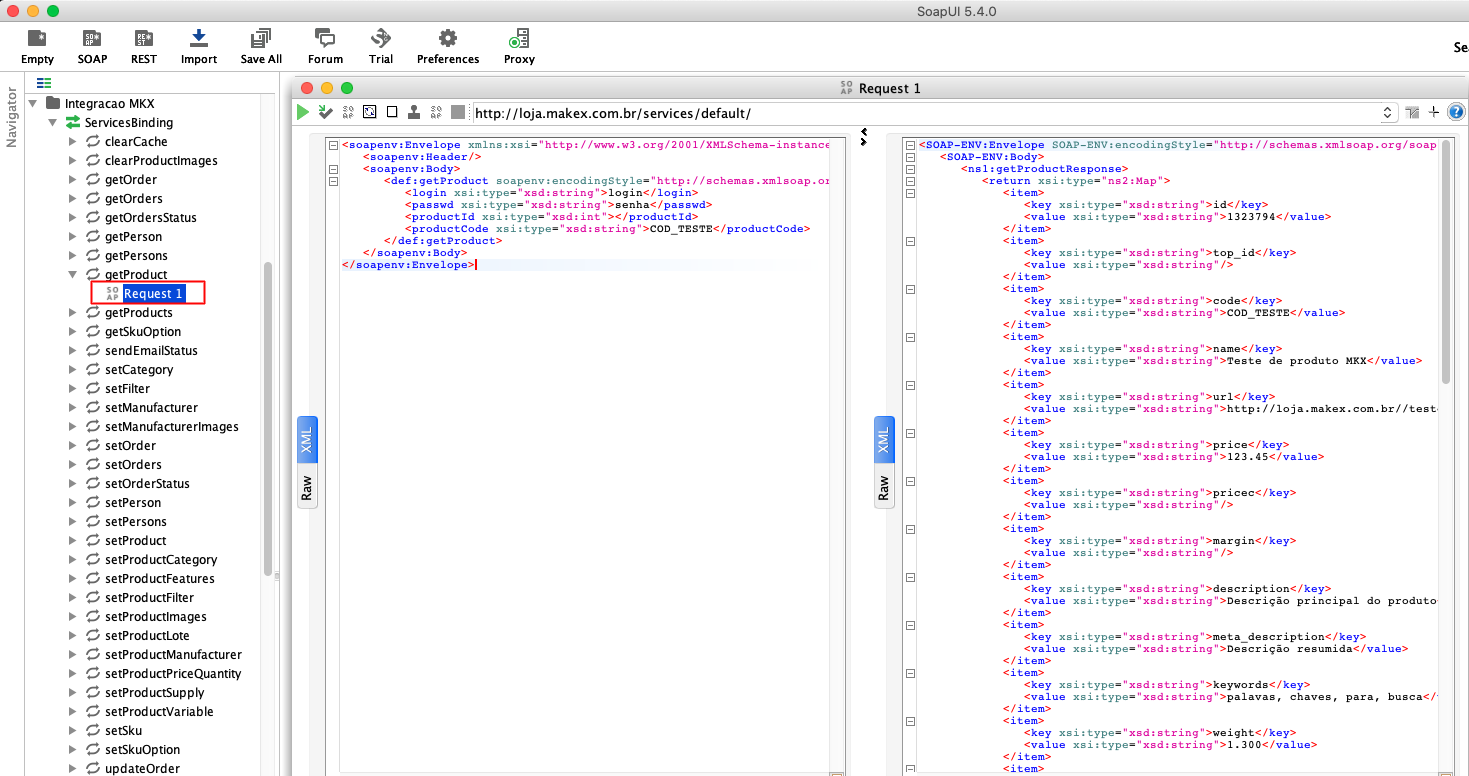The width and height of the screenshot is (1469, 776).
Task: Collapse the soapenv:Envelope node in request
Action: pos(333,145)
